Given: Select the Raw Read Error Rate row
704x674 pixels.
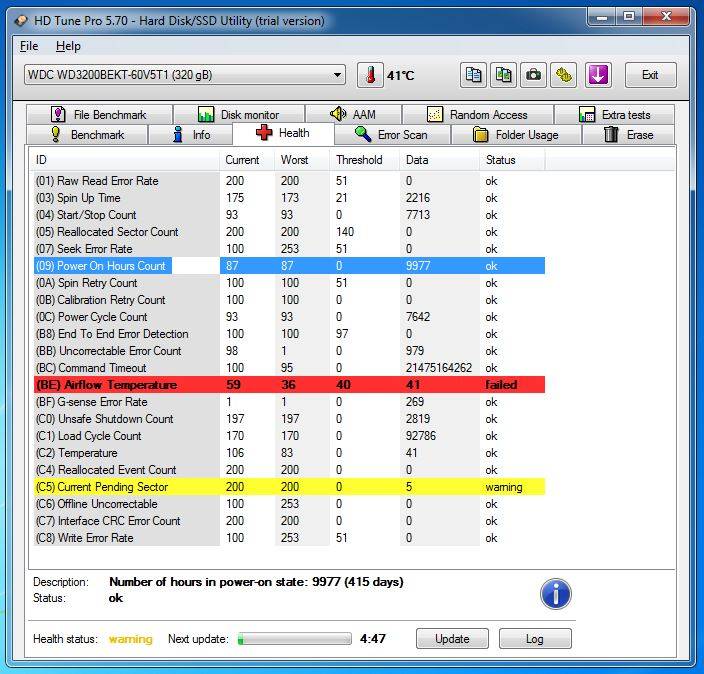Looking at the screenshot, I should tap(290, 181).
